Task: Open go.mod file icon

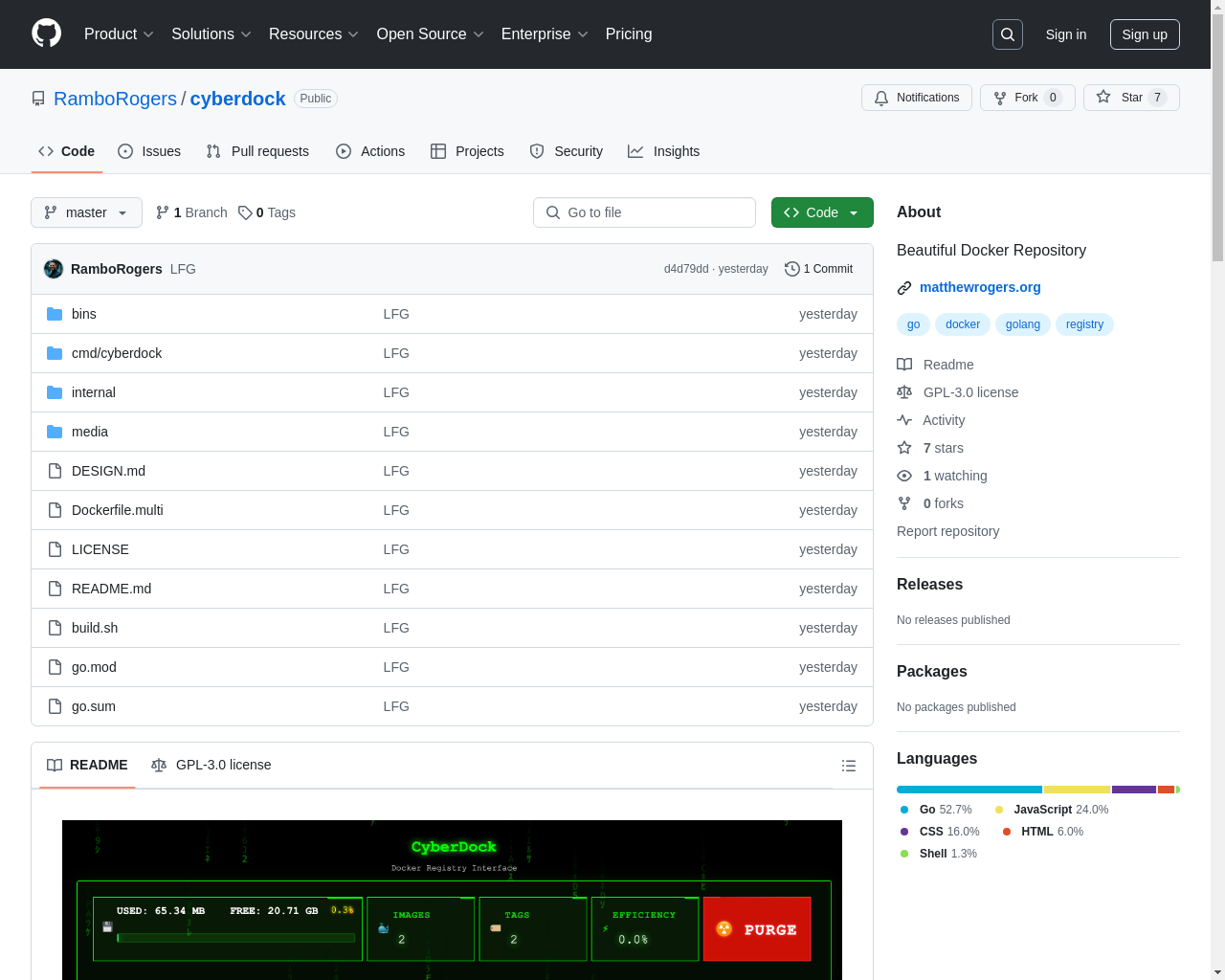Action: point(55,667)
